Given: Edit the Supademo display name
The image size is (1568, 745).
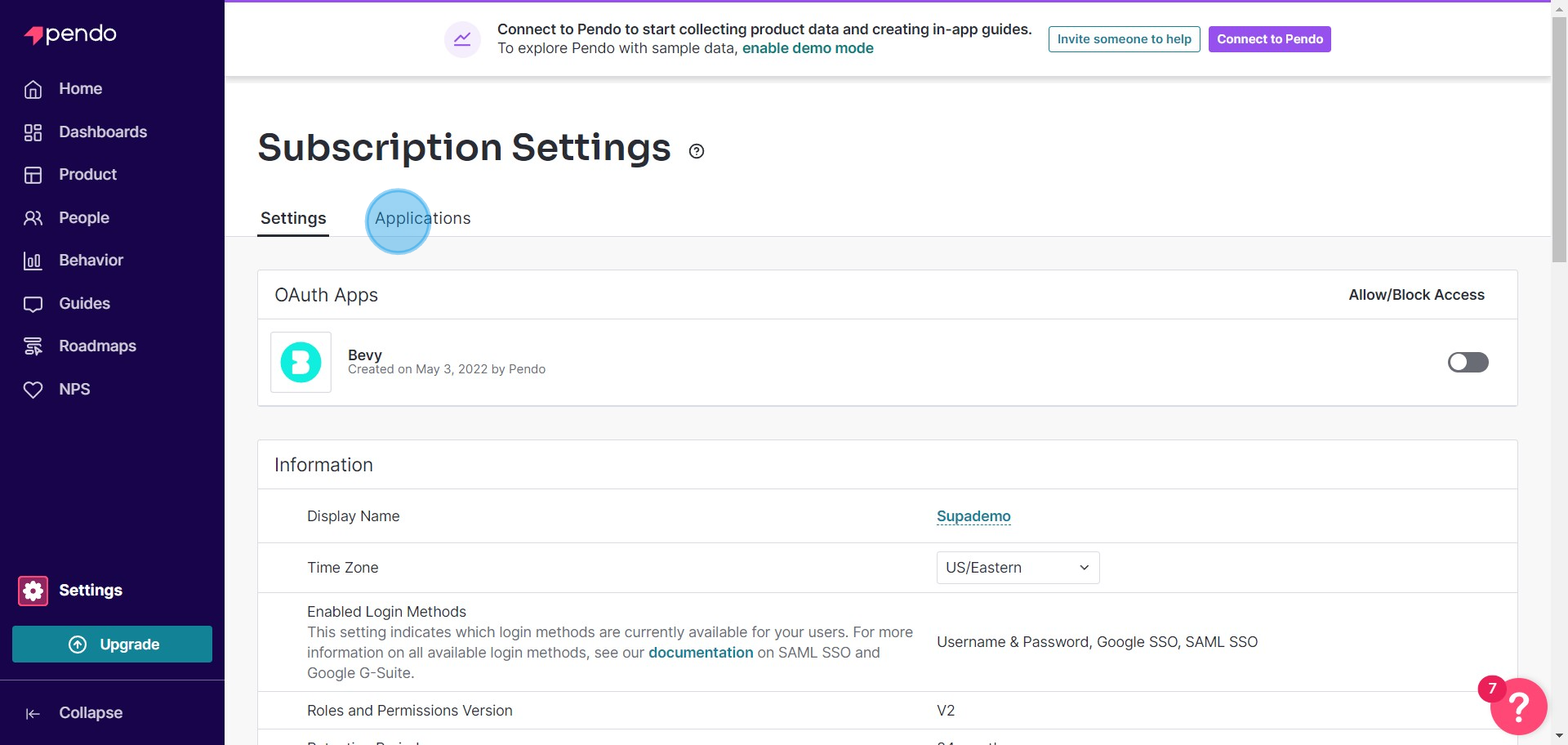Looking at the screenshot, I should tap(973, 516).
